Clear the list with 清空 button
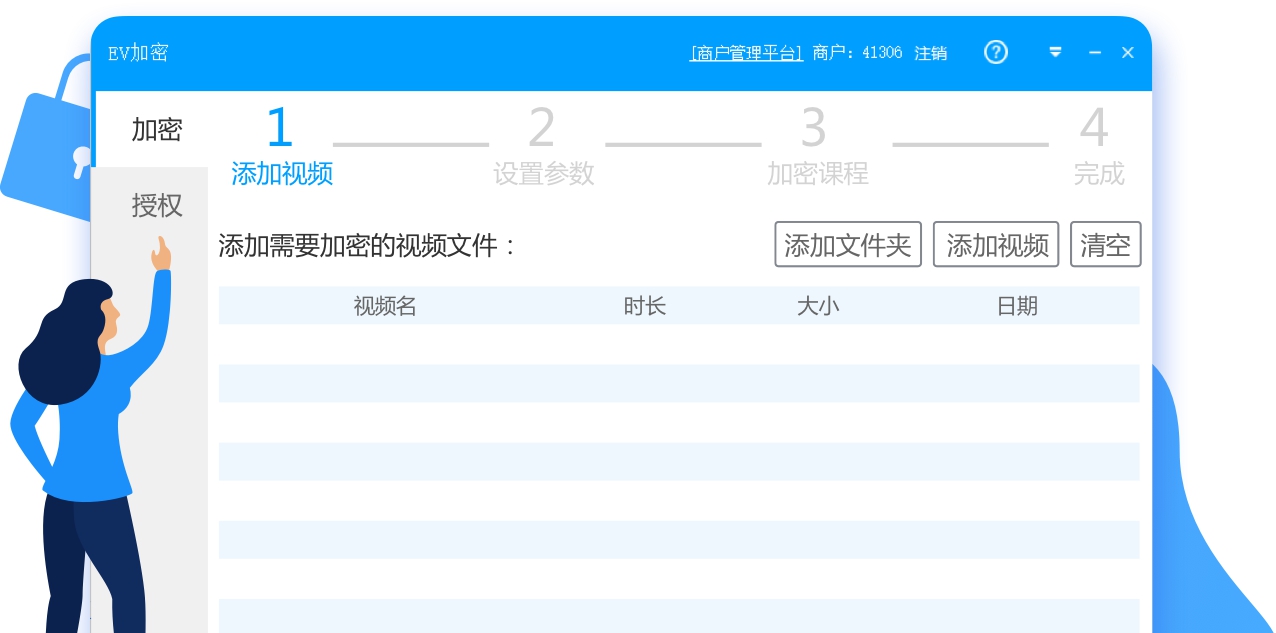Image resolution: width=1276 pixels, height=633 pixels. point(1106,244)
